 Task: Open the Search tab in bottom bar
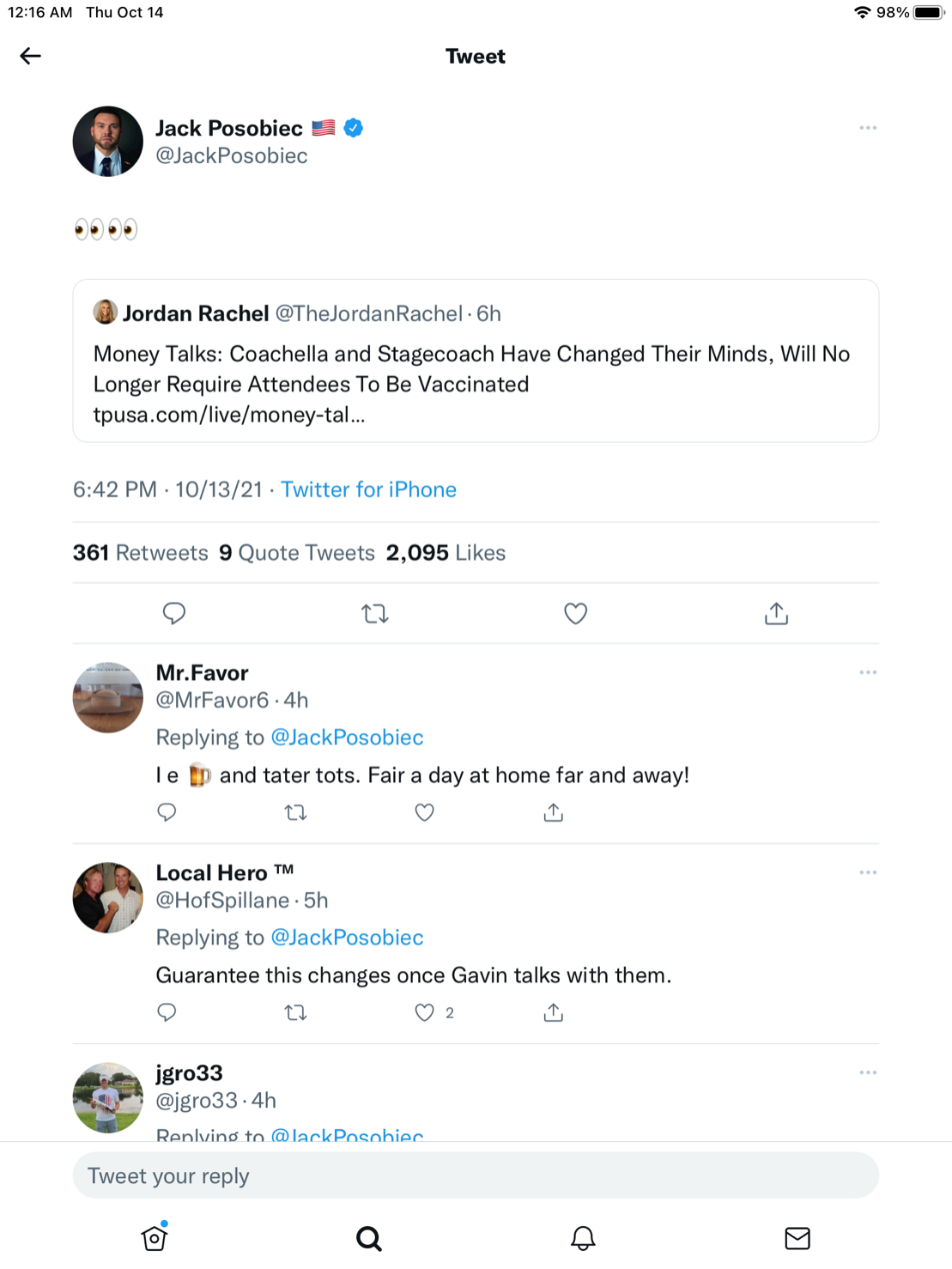[369, 1237]
